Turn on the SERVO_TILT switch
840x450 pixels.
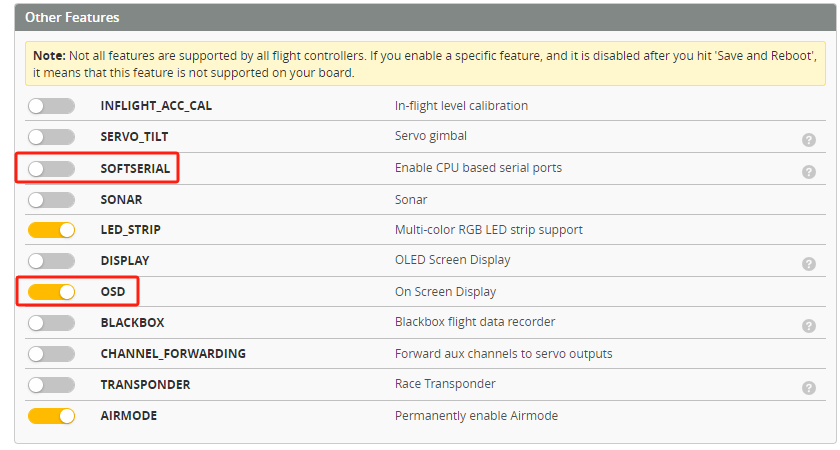point(51,137)
